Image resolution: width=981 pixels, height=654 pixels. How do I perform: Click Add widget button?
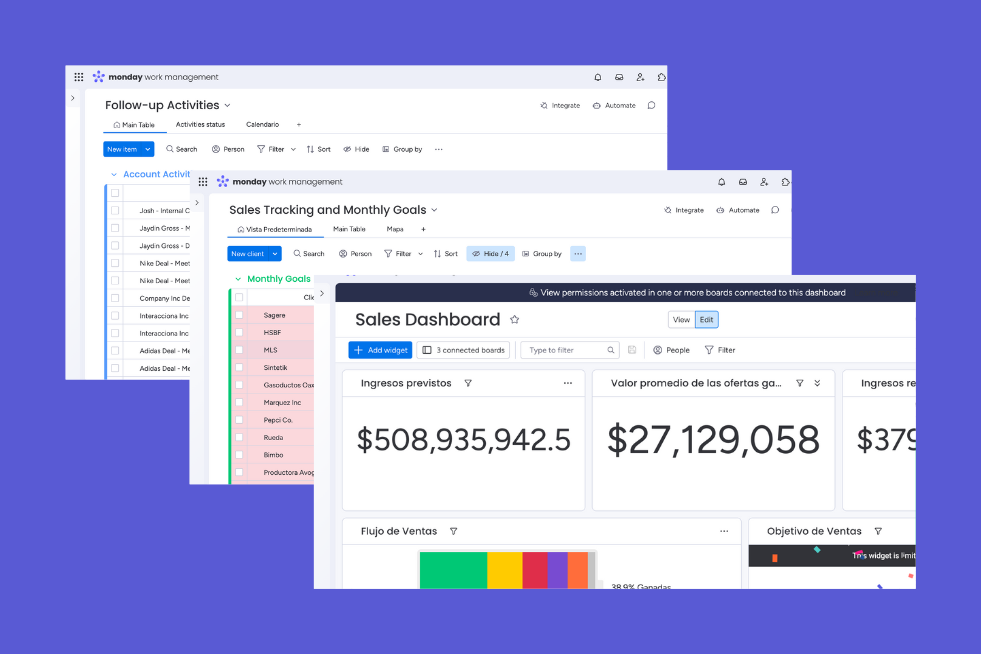pyautogui.click(x=380, y=350)
